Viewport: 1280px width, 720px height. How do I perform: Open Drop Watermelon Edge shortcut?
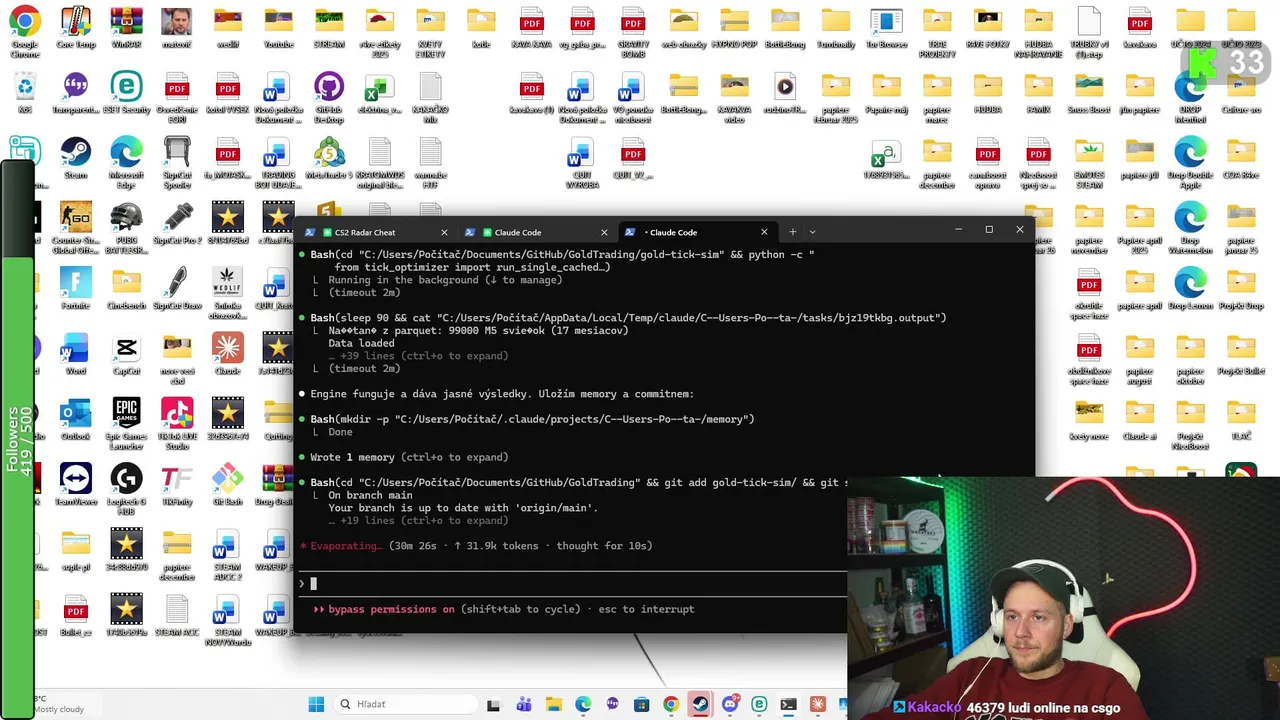(x=1190, y=227)
